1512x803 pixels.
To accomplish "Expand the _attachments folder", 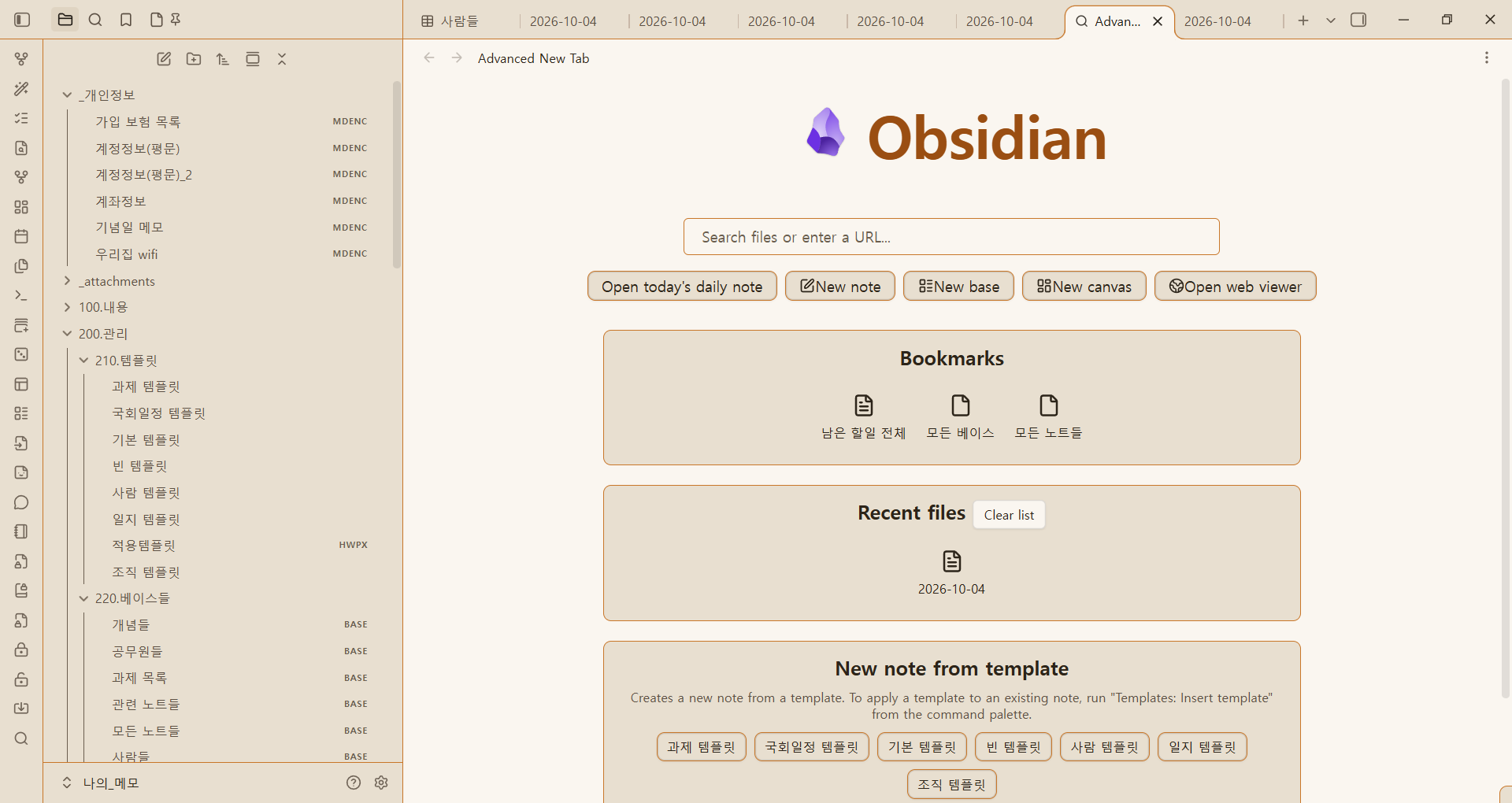I will click(67, 281).
